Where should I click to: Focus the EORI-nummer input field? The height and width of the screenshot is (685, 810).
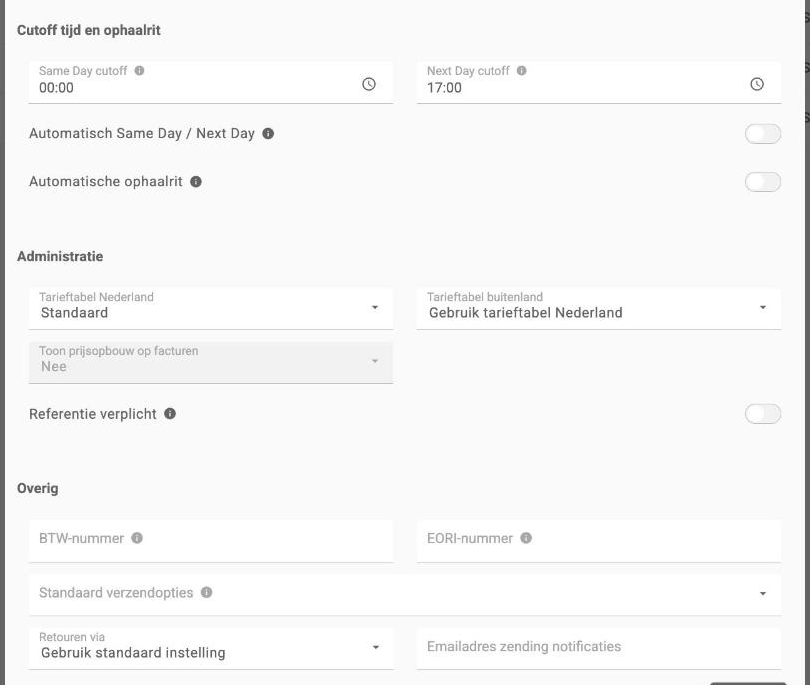click(599, 541)
